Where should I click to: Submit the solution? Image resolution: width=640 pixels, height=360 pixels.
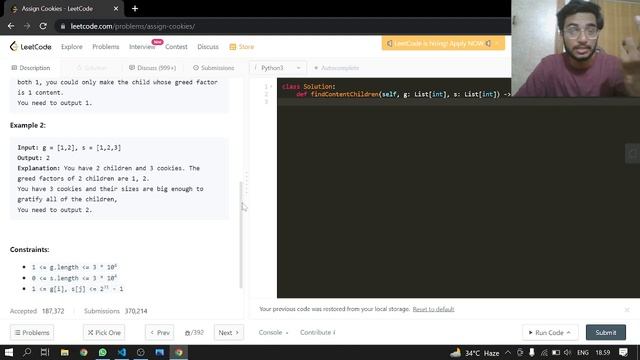606,333
